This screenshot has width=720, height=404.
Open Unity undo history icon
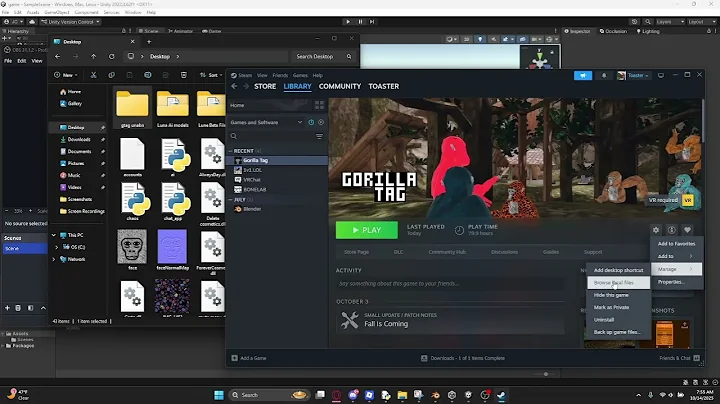click(x=634, y=22)
